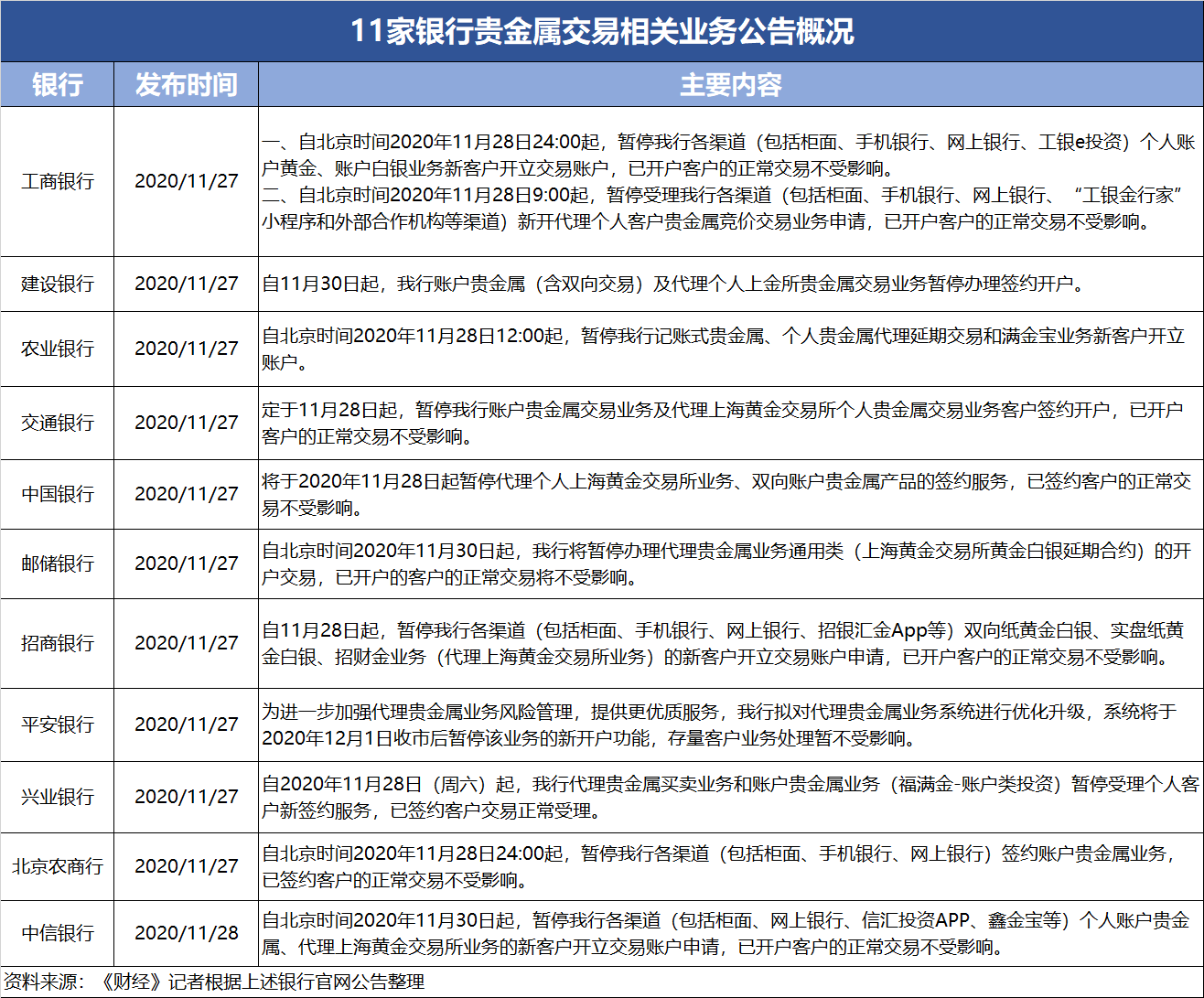Select the 发布时间 column header

[x=187, y=85]
